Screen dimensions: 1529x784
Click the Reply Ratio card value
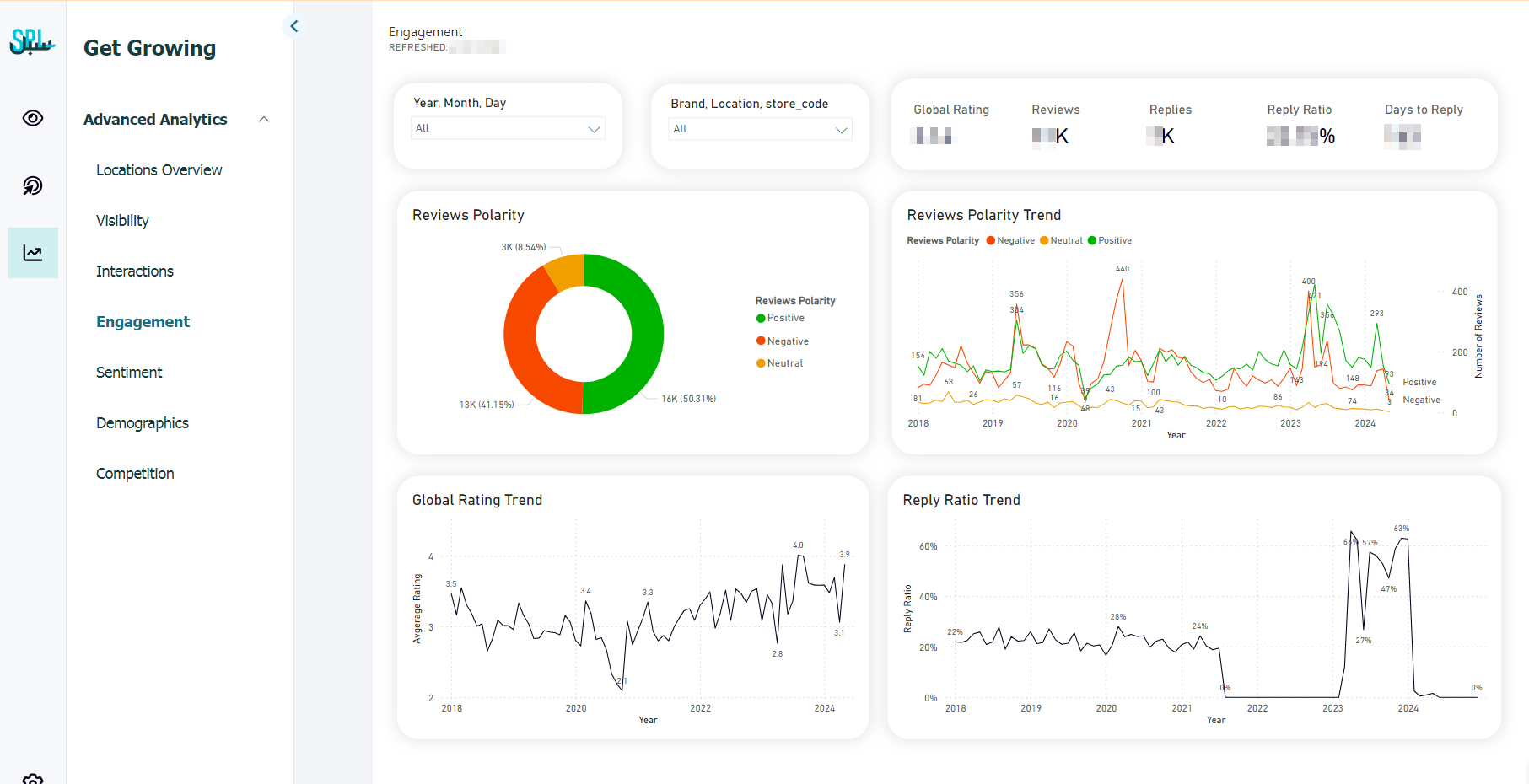point(1300,137)
